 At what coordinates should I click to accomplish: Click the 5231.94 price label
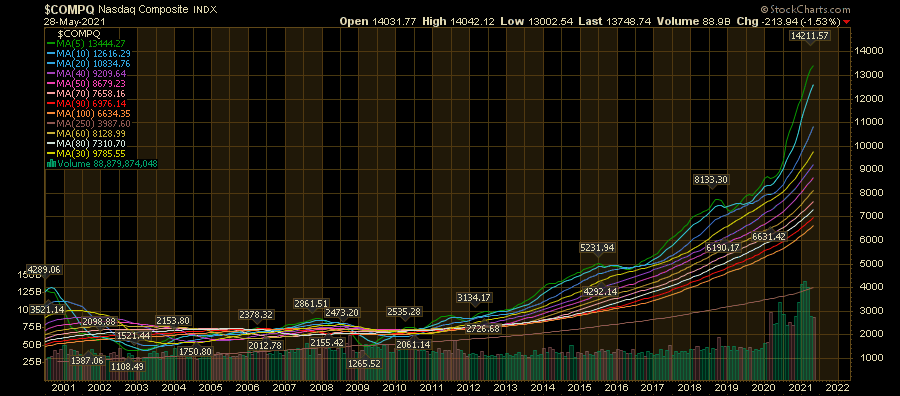pos(598,248)
